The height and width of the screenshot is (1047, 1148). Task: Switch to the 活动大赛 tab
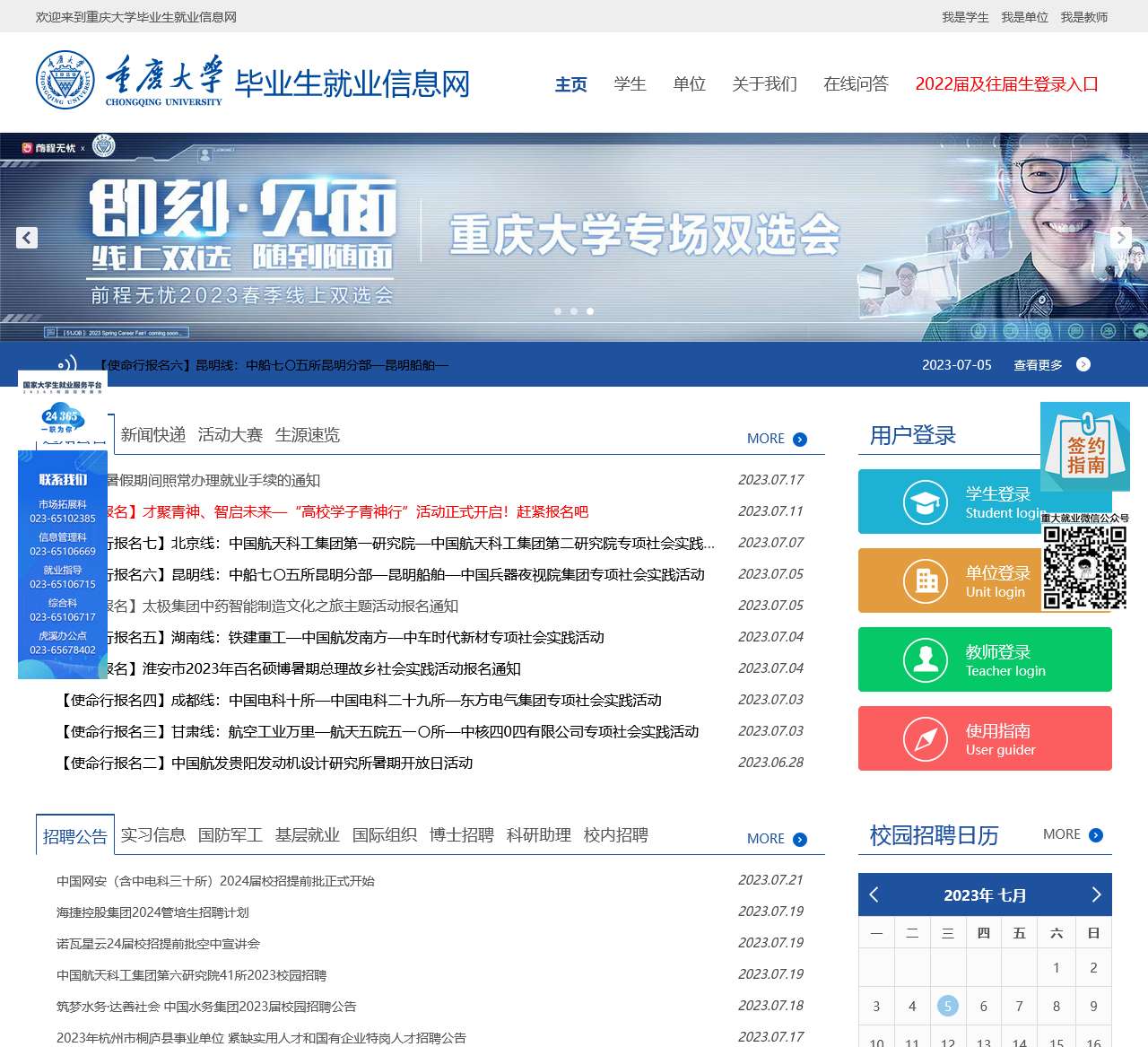coord(230,435)
